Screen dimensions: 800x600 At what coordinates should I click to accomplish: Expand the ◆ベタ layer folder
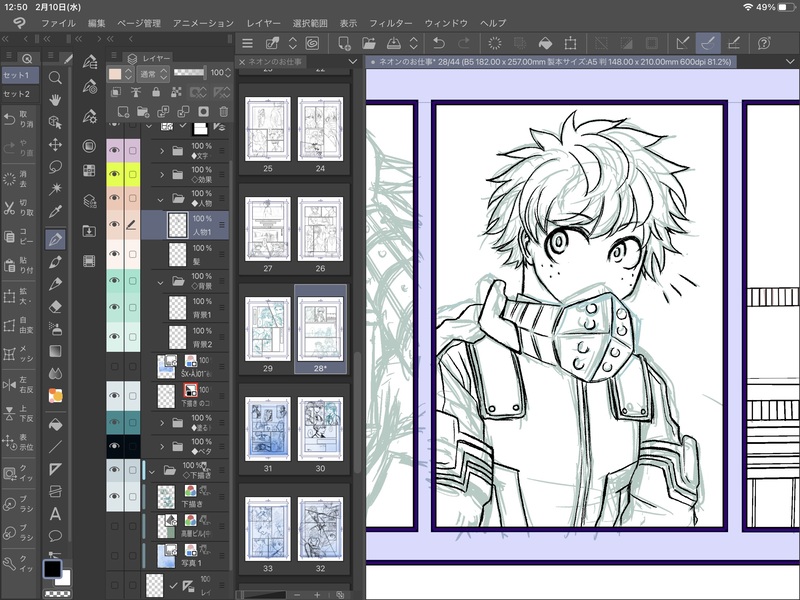coord(162,446)
